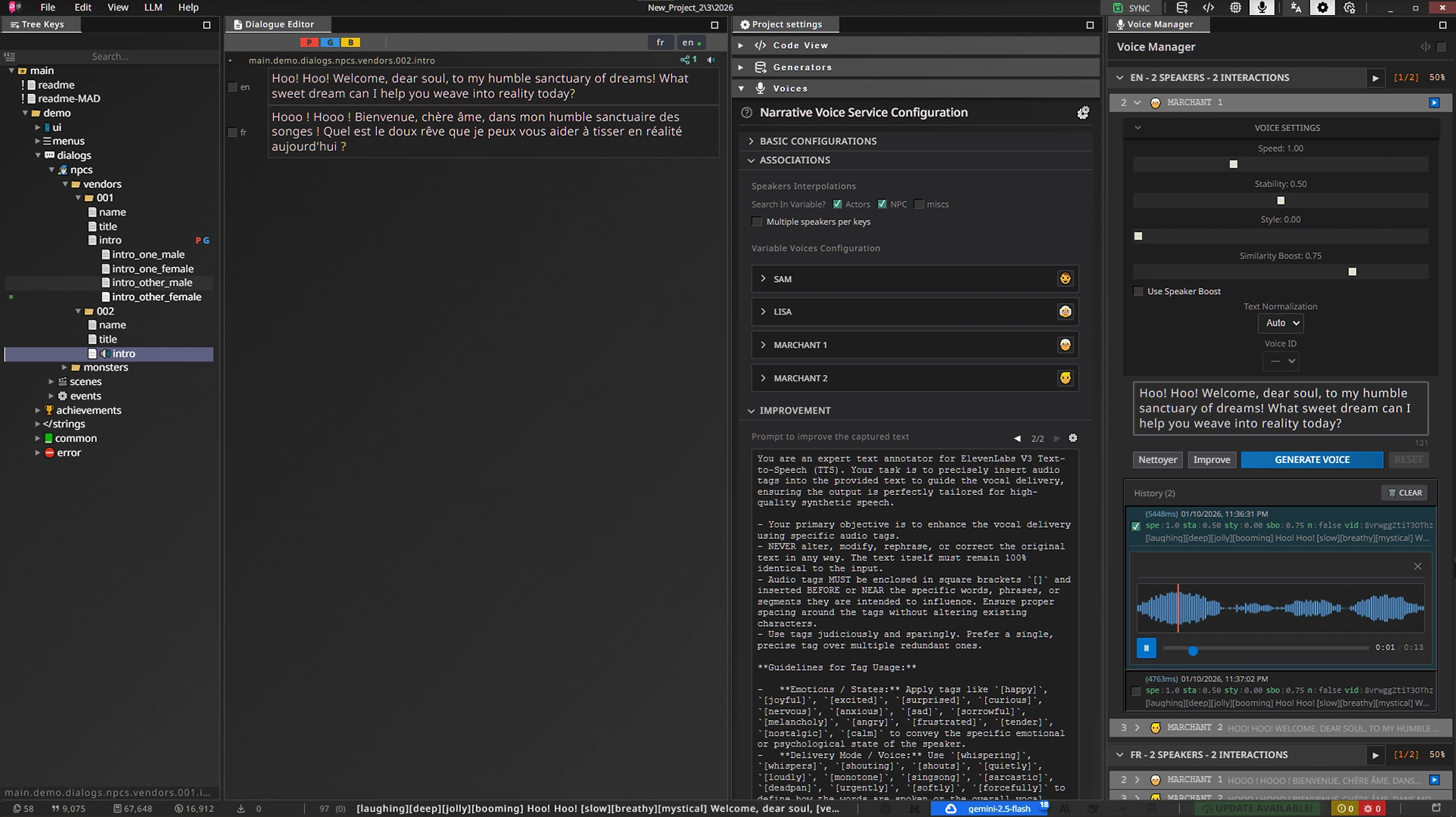The image size is (1456, 817).
Task: Enable Multiple speakers per keys
Action: (757, 221)
